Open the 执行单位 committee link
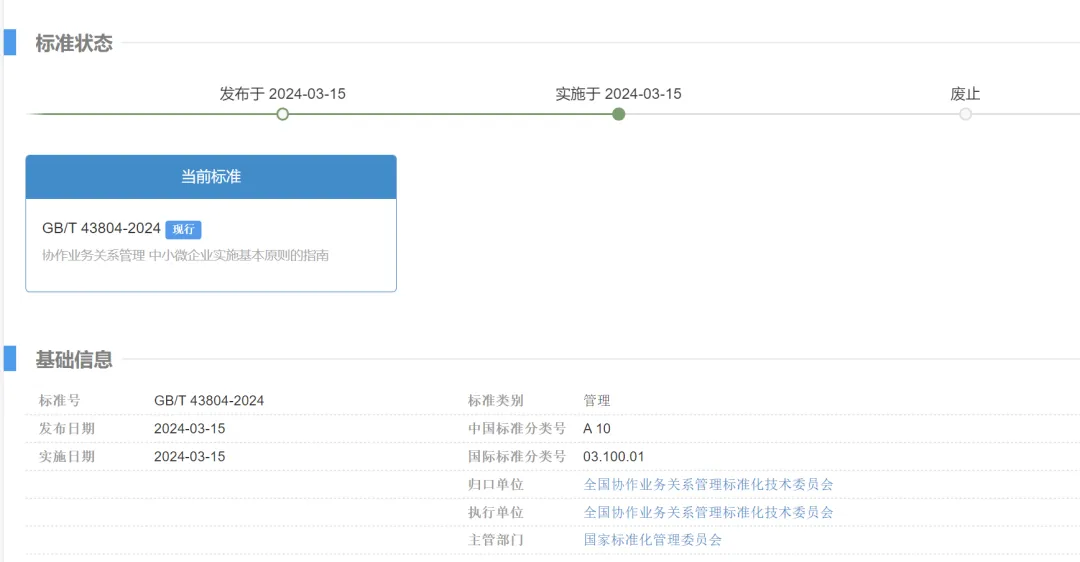 pyautogui.click(x=708, y=512)
